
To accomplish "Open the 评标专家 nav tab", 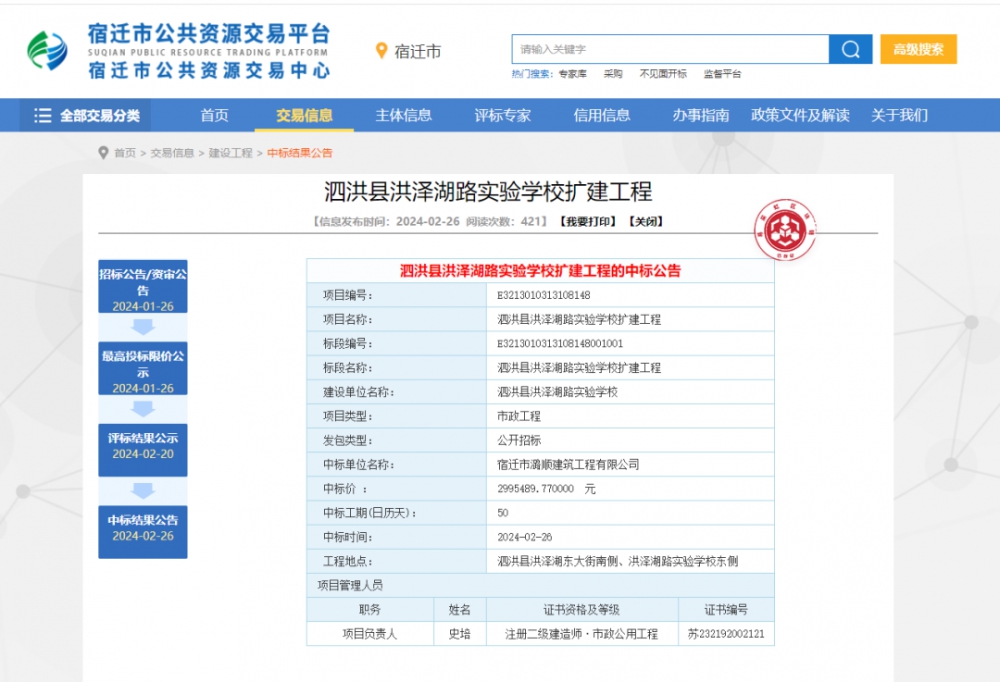I will click(503, 115).
